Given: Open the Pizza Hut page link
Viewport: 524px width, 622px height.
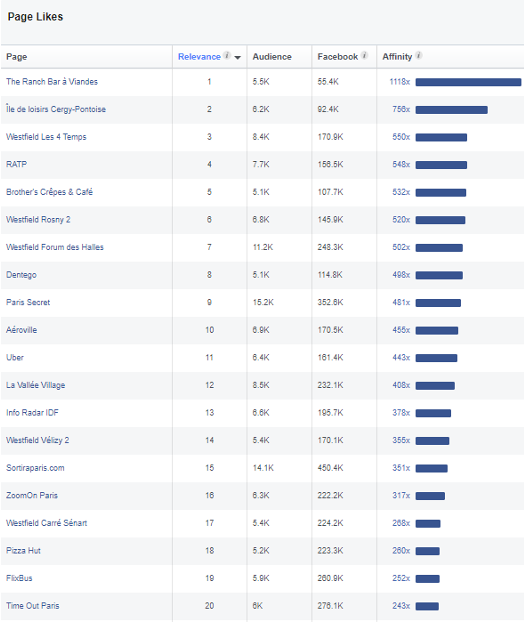Looking at the screenshot, I should point(23,551).
